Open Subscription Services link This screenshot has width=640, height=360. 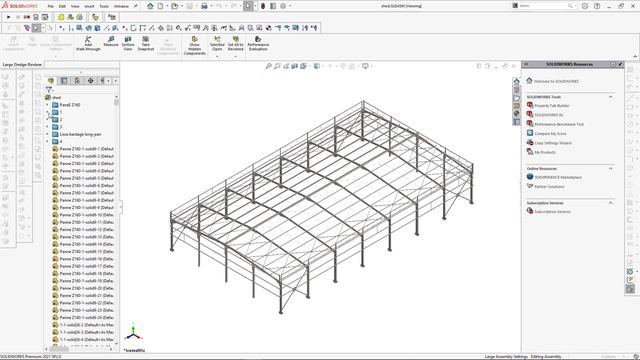pos(549,211)
